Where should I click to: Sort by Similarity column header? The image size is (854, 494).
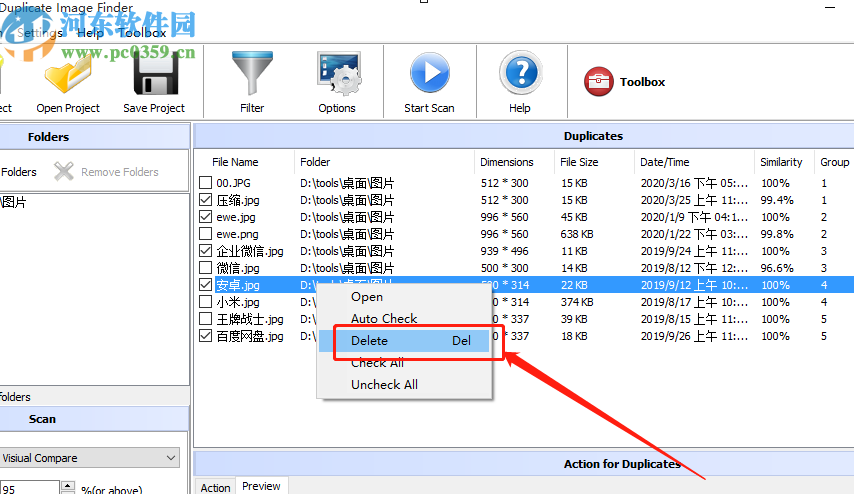pos(781,162)
